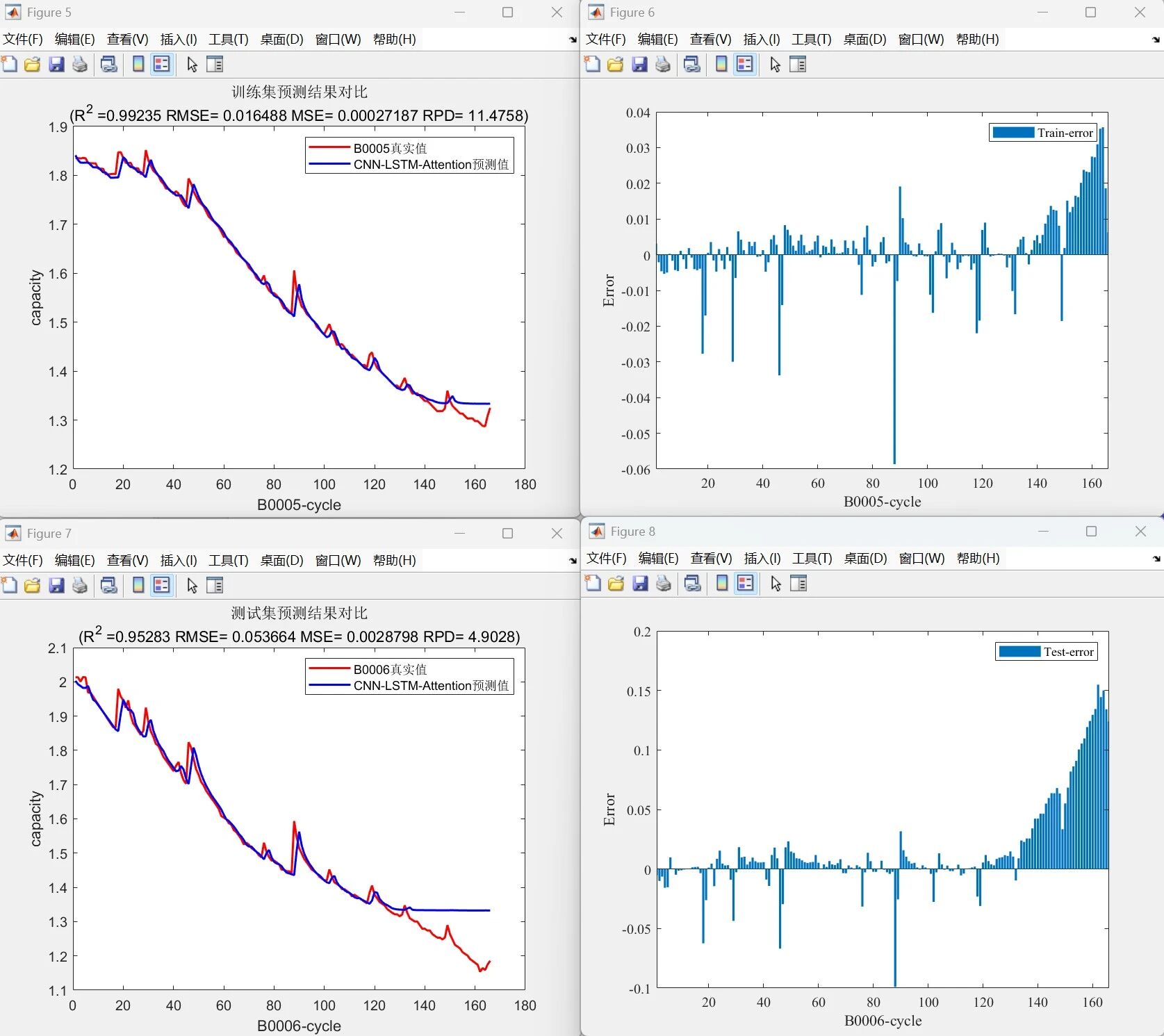Click Open File icon in Figure 5 toolbar
Viewport: 1164px width, 1036px height.
(x=33, y=65)
